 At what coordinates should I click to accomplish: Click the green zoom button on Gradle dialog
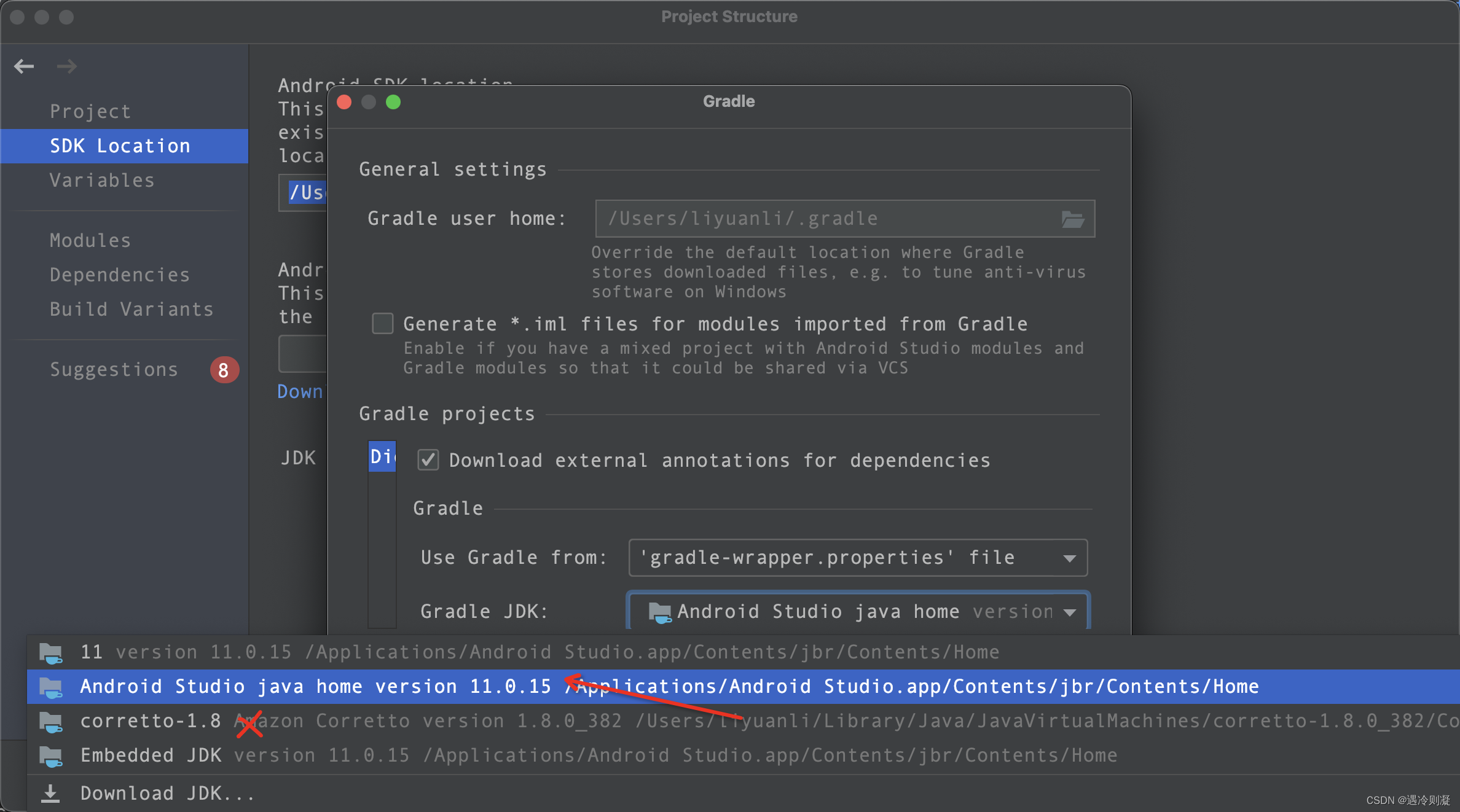[393, 102]
